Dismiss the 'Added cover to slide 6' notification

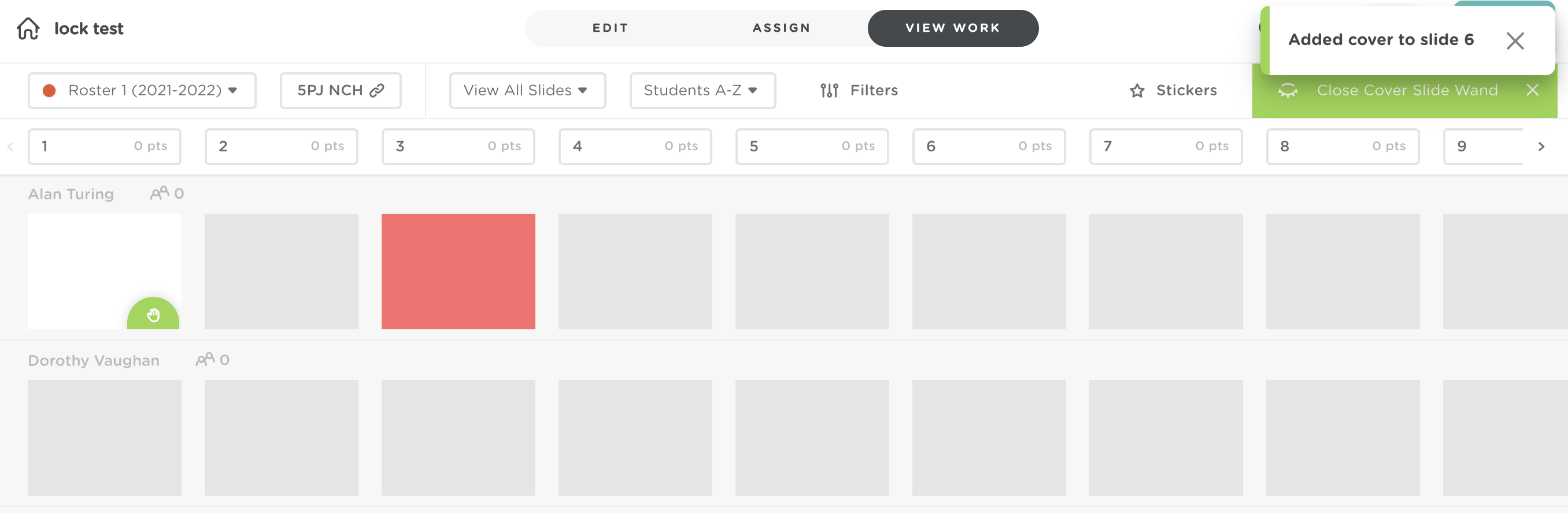tap(1514, 41)
